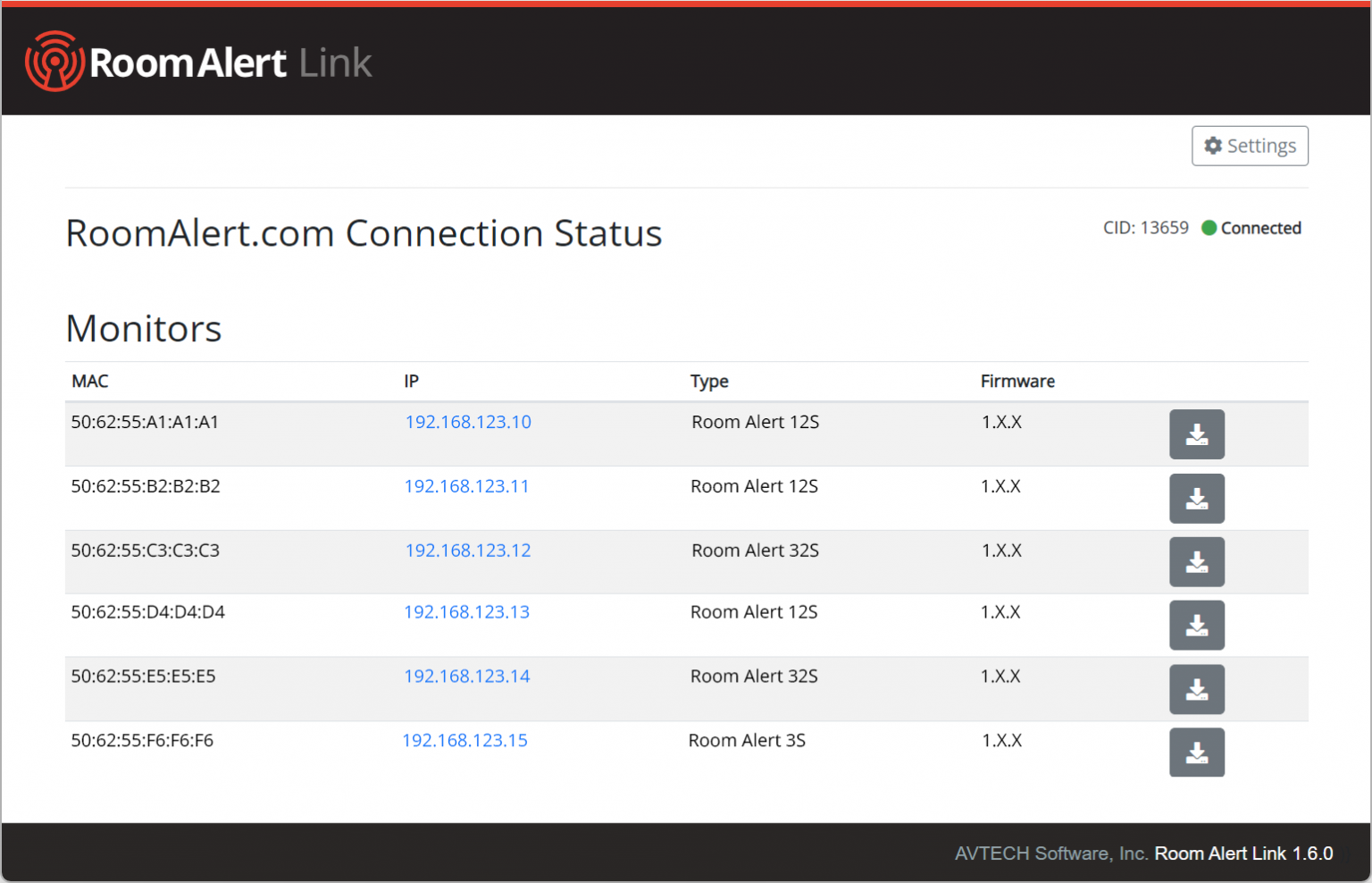Open device page at 192.168.123.11
The width and height of the screenshot is (1372, 883).
[466, 486]
